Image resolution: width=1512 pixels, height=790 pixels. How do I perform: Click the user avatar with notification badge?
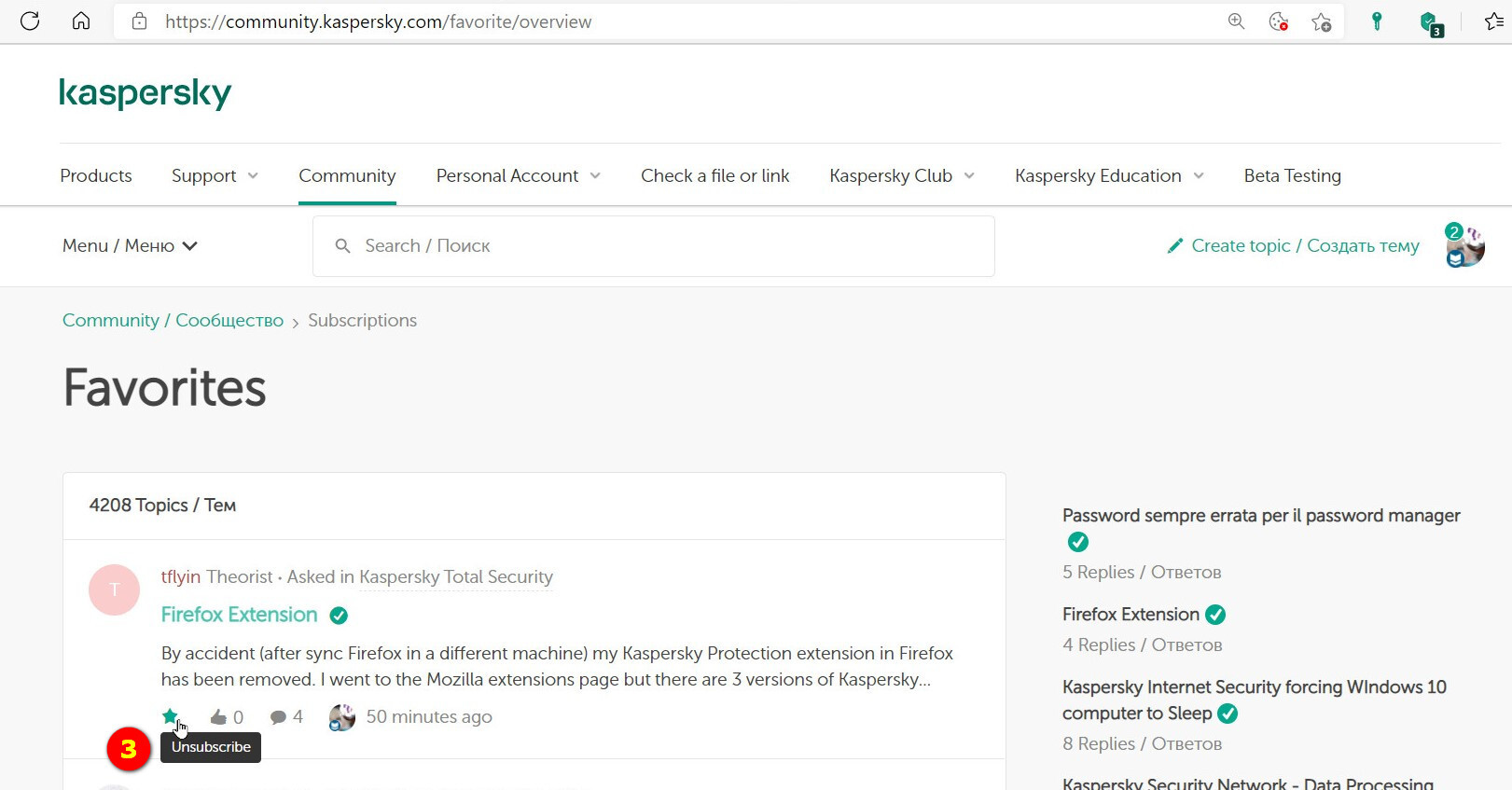coord(1464,246)
